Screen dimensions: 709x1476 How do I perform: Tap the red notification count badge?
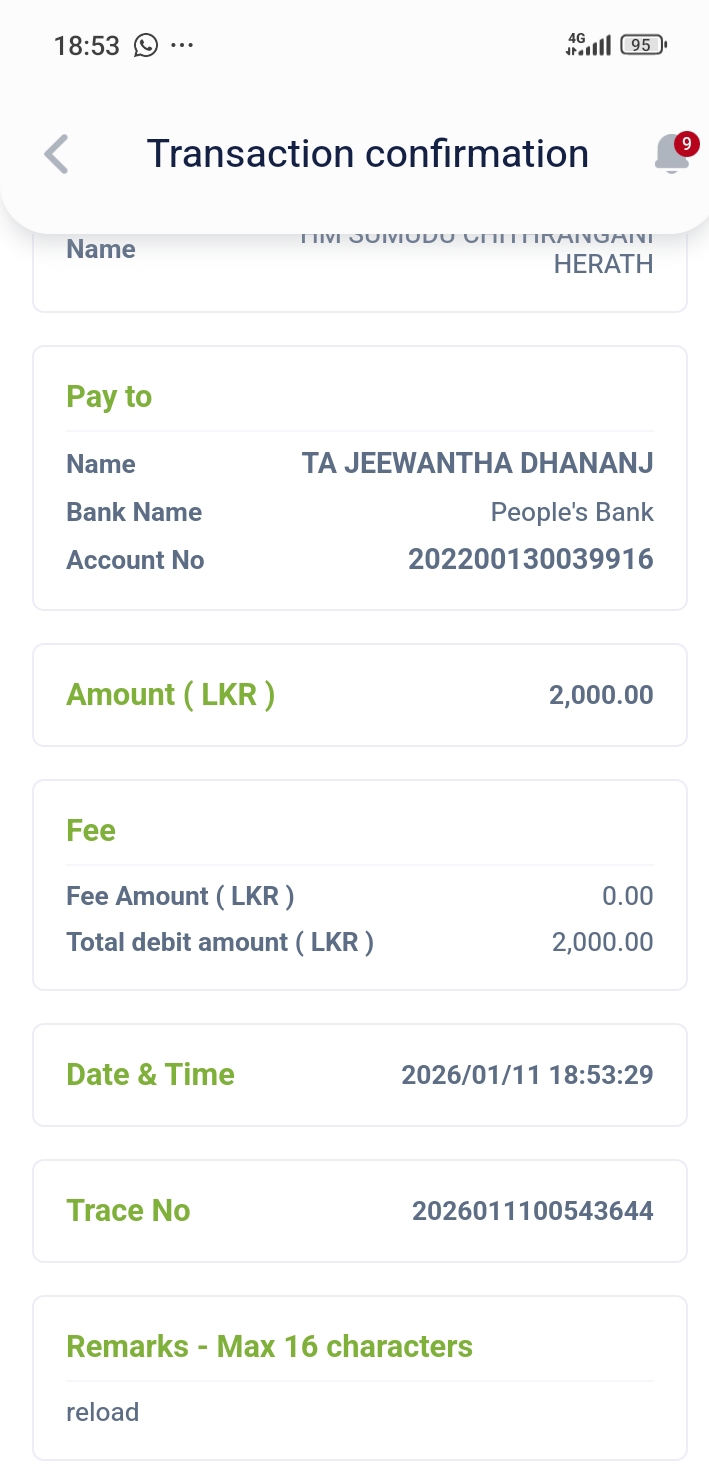pyautogui.click(x=685, y=144)
